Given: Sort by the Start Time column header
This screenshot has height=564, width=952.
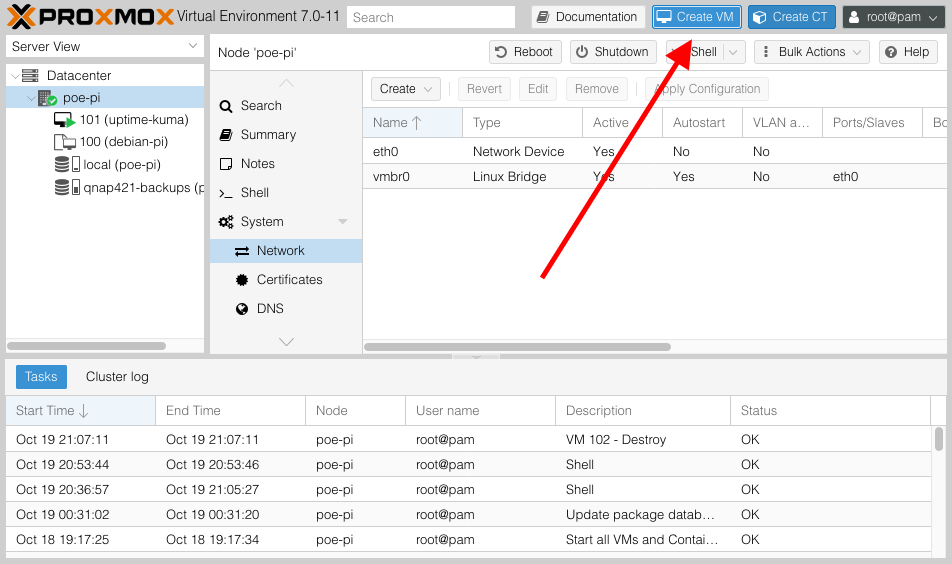Looking at the screenshot, I should pos(52,411).
